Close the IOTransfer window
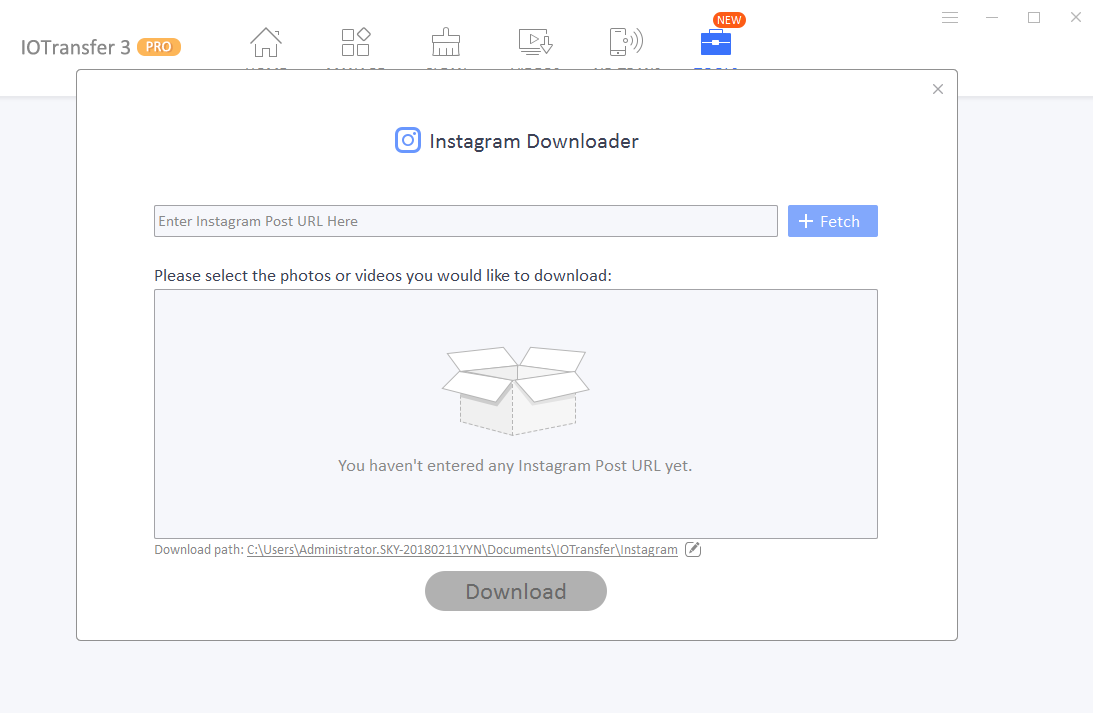Image resolution: width=1093 pixels, height=713 pixels. pyautogui.click(x=1076, y=17)
